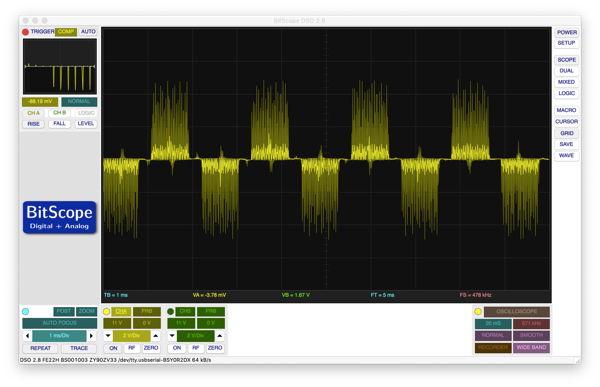Toggle channel B ON button

click(x=177, y=348)
